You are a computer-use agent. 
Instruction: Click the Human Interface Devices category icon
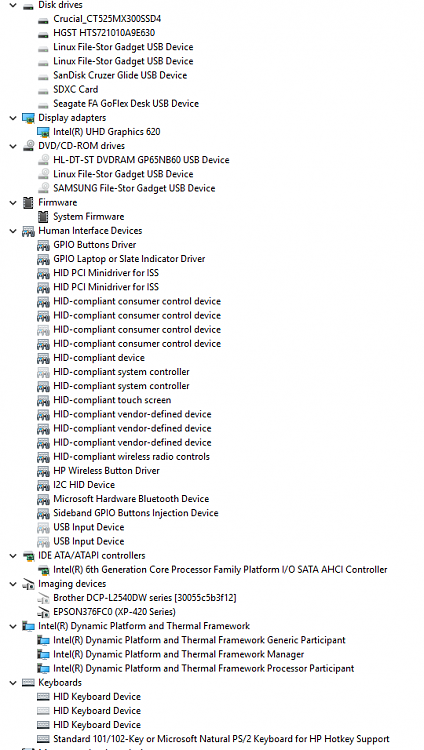(x=28, y=231)
